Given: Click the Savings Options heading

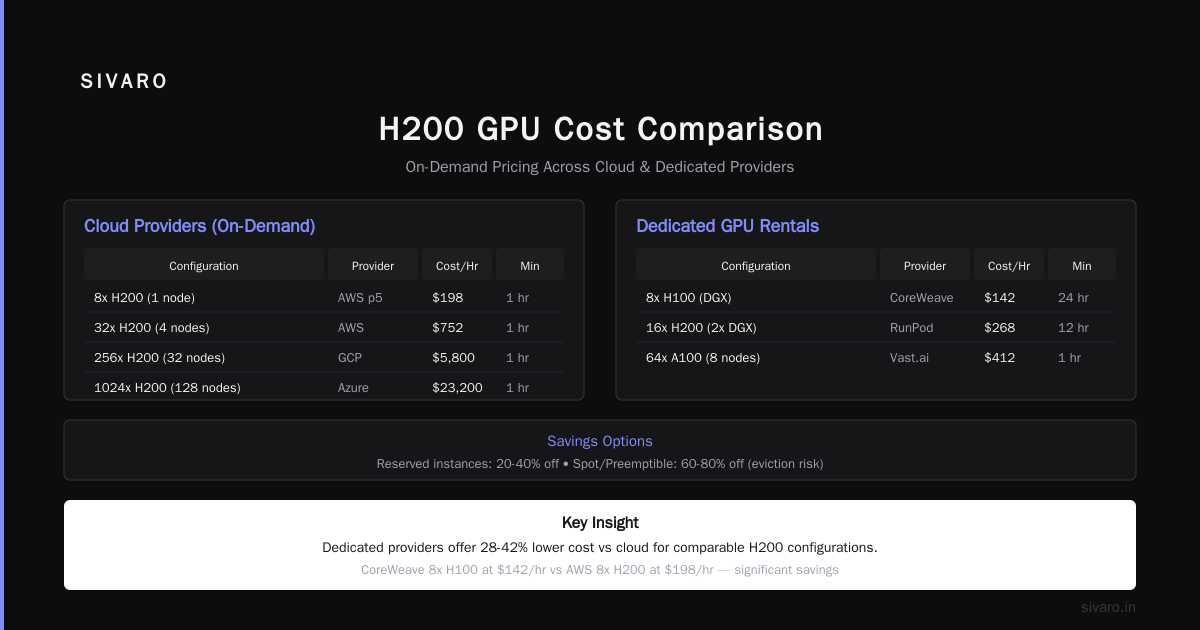Looking at the screenshot, I should pyautogui.click(x=600, y=441).
